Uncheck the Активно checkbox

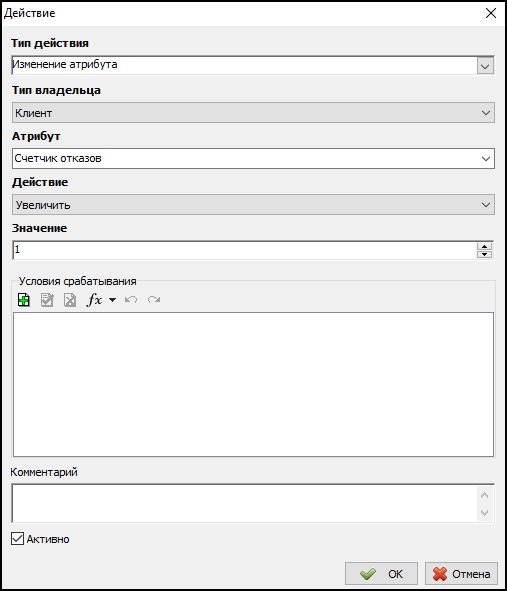tap(17, 539)
